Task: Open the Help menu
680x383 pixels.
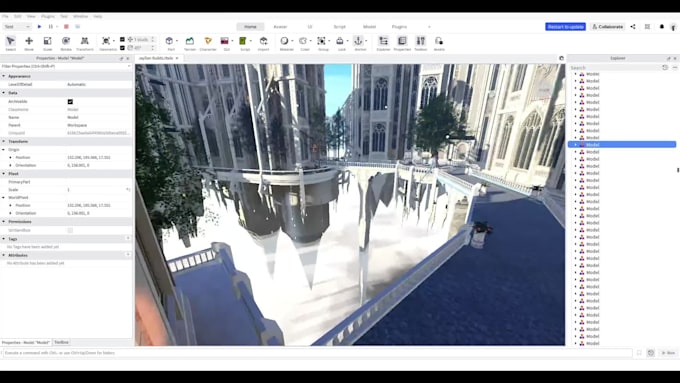Action: 98,16
